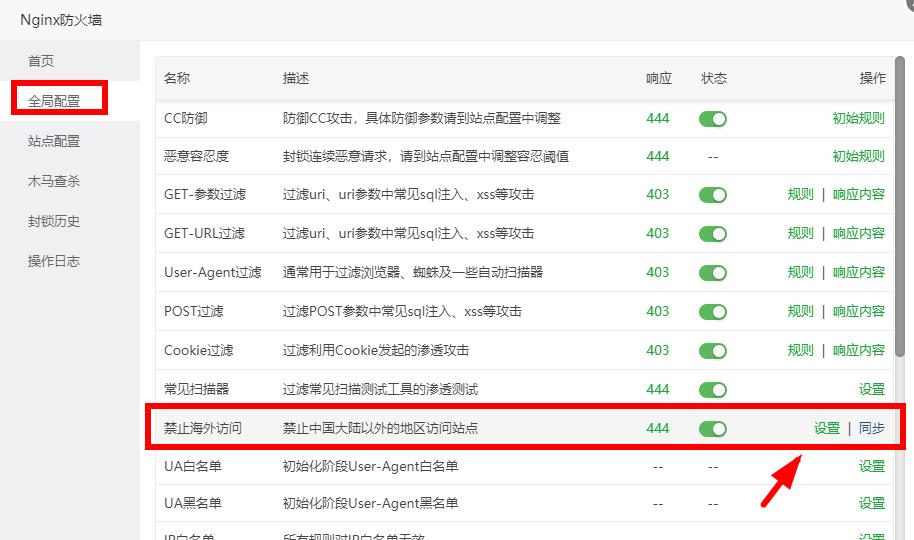Open 规则 for the POST过滤 row
914x540 pixels.
tap(800, 311)
